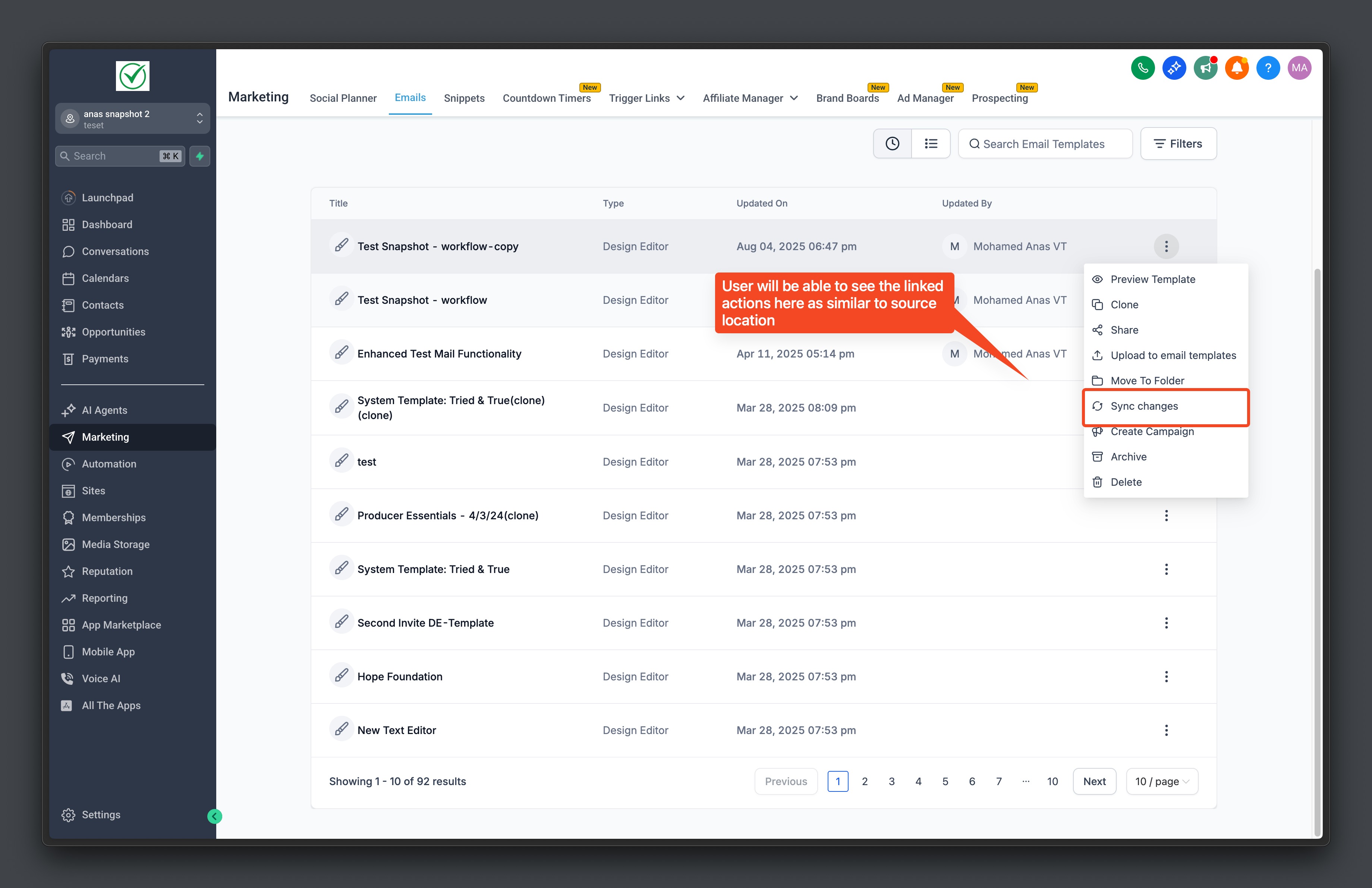The image size is (1372, 888).
Task: Go to the Next page button
Action: 1094,781
